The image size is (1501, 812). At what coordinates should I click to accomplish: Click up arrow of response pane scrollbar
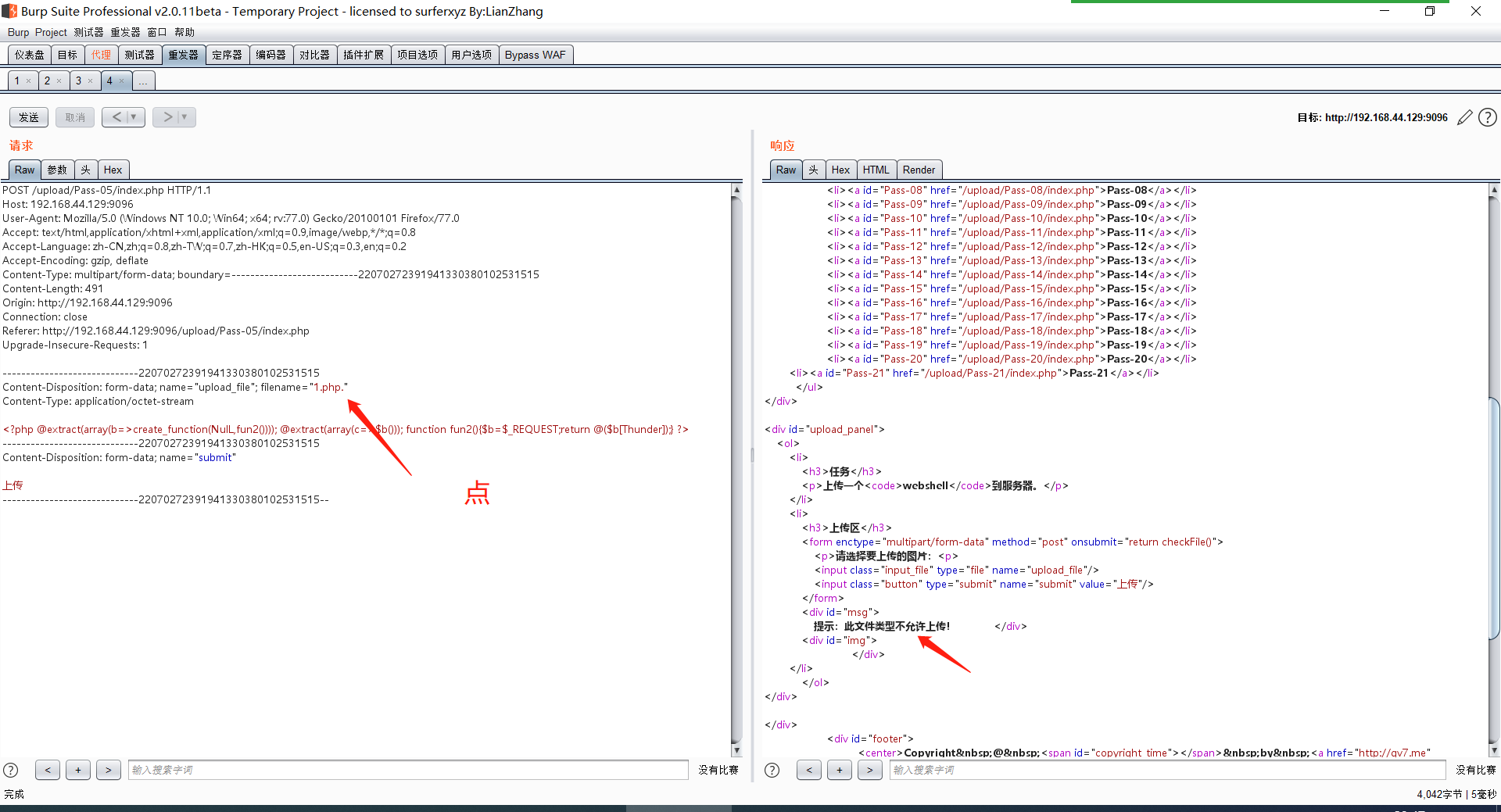click(1494, 190)
